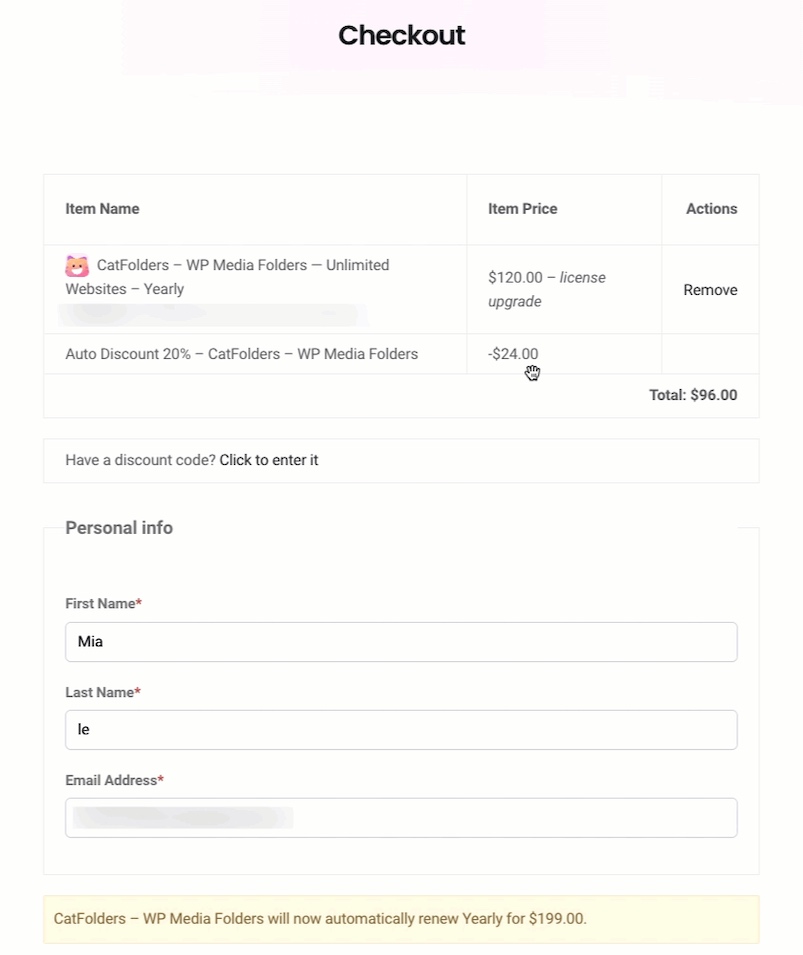Viewport: 803px width, 955px height.
Task: Click the Auto Discount 20% row label
Action: coord(241,354)
